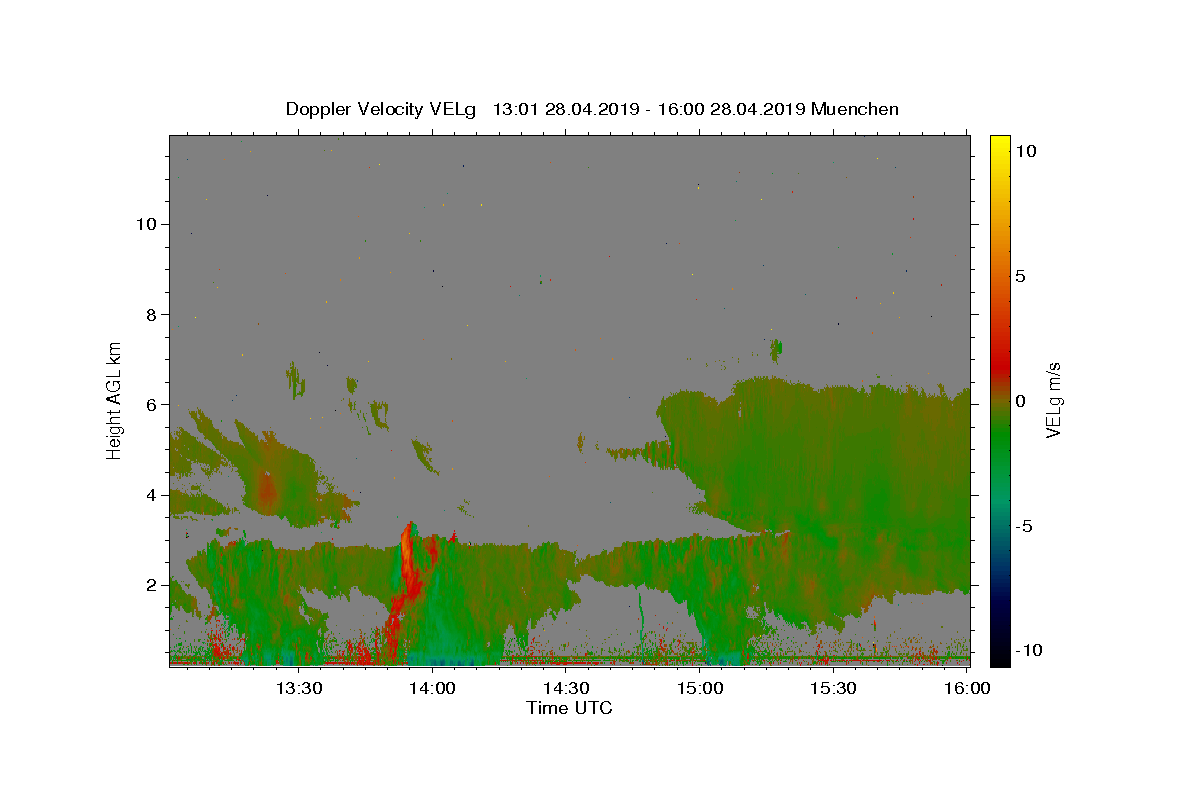Select the 13:30 time tick label
The height and width of the screenshot is (800, 1200).
point(299,688)
